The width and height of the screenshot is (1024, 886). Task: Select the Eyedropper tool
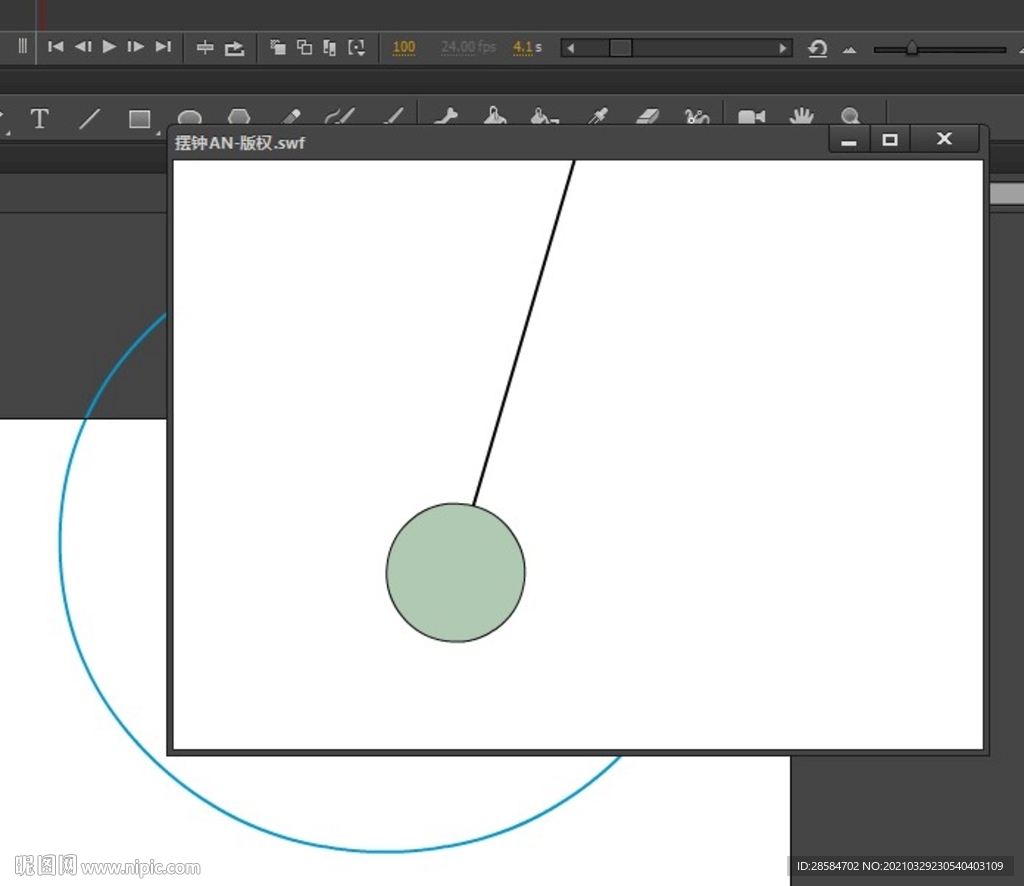[597, 117]
